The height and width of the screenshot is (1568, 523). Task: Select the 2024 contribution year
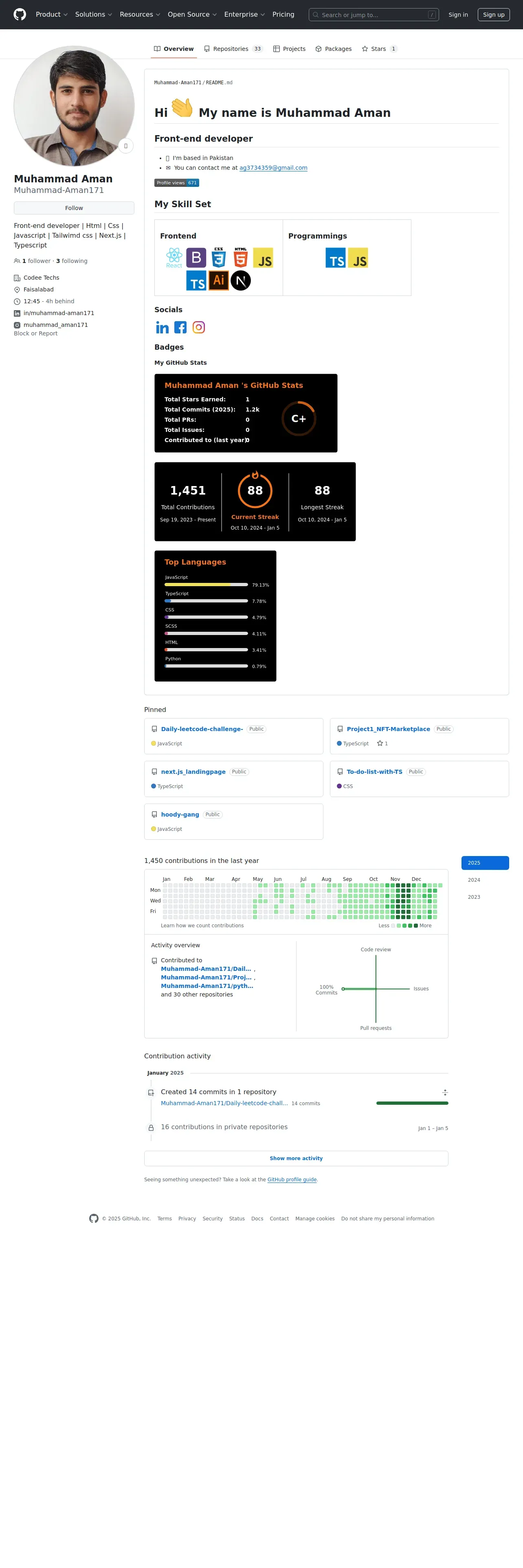click(485, 880)
